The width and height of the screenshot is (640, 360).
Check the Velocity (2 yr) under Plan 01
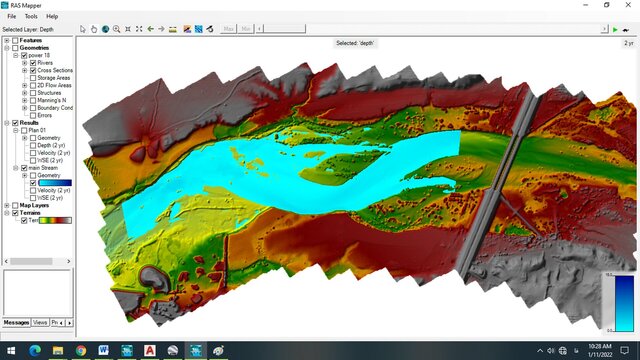pyautogui.click(x=33, y=153)
